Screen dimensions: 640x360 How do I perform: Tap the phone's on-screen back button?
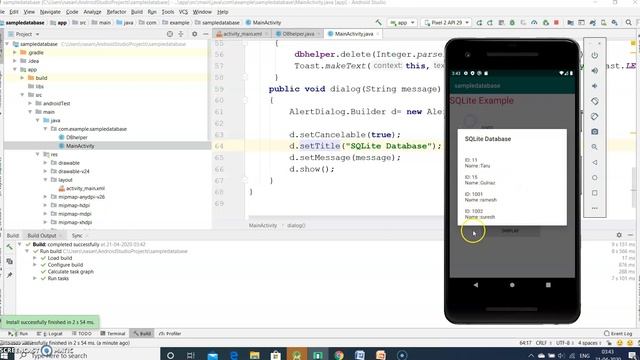pos(476,285)
